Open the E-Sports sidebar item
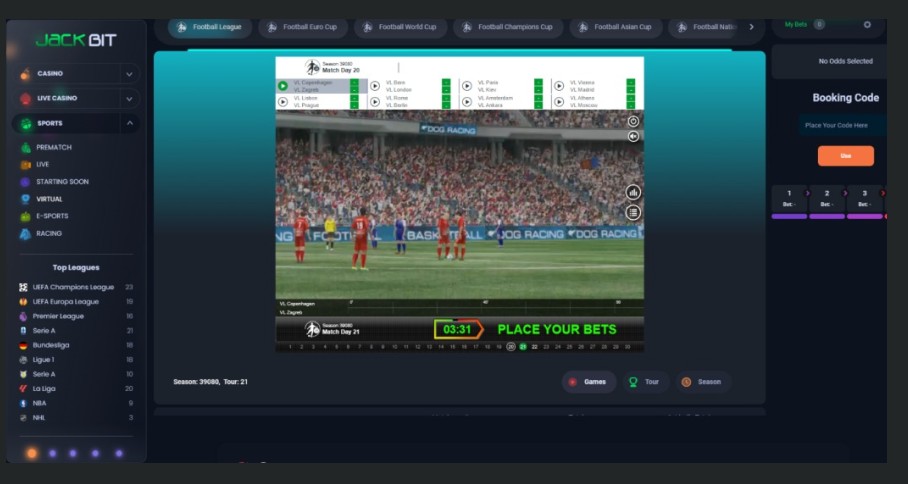Viewport: 908px width, 484px height. click(x=51, y=216)
